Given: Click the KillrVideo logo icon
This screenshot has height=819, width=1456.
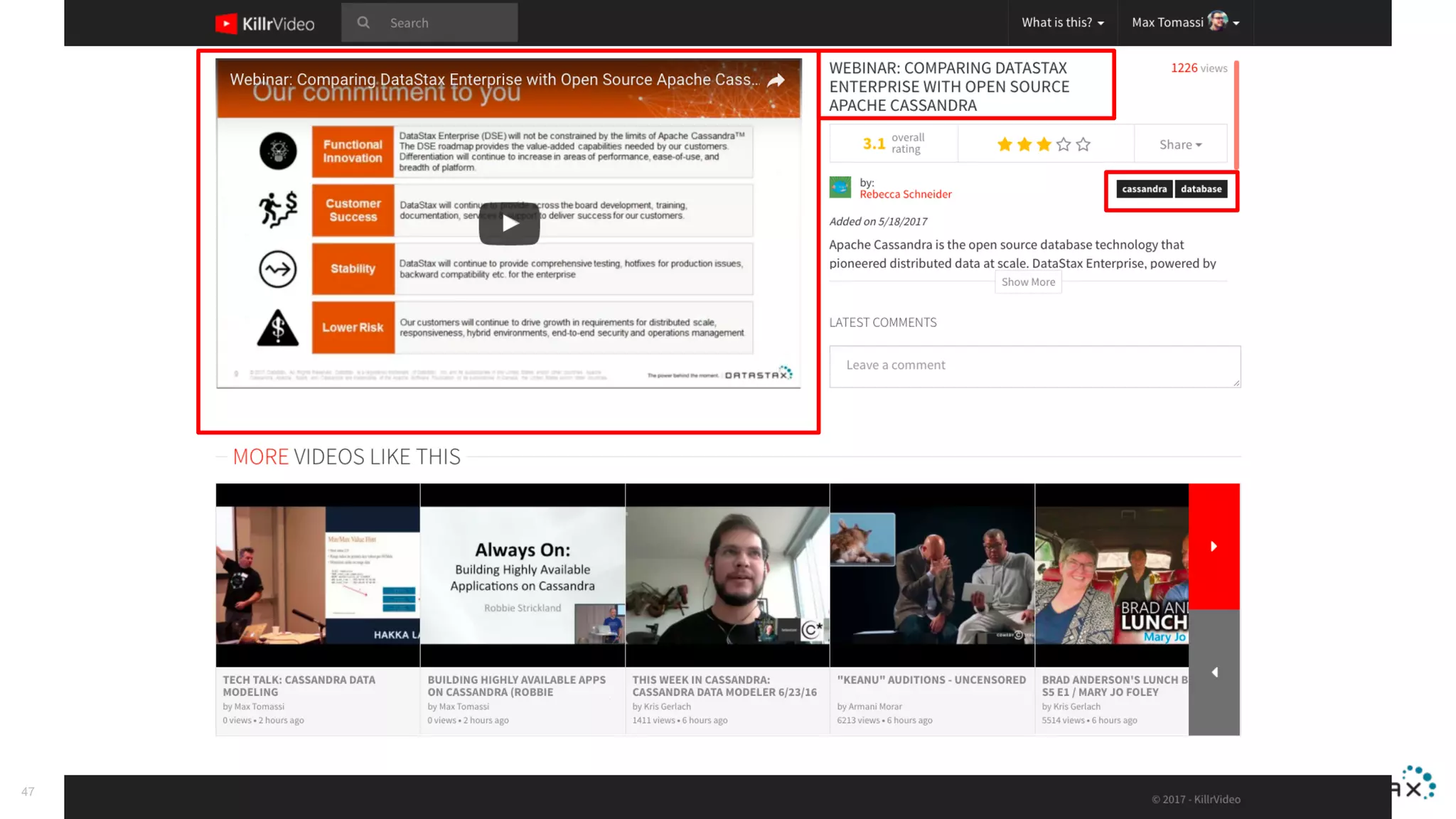Looking at the screenshot, I should 226,23.
